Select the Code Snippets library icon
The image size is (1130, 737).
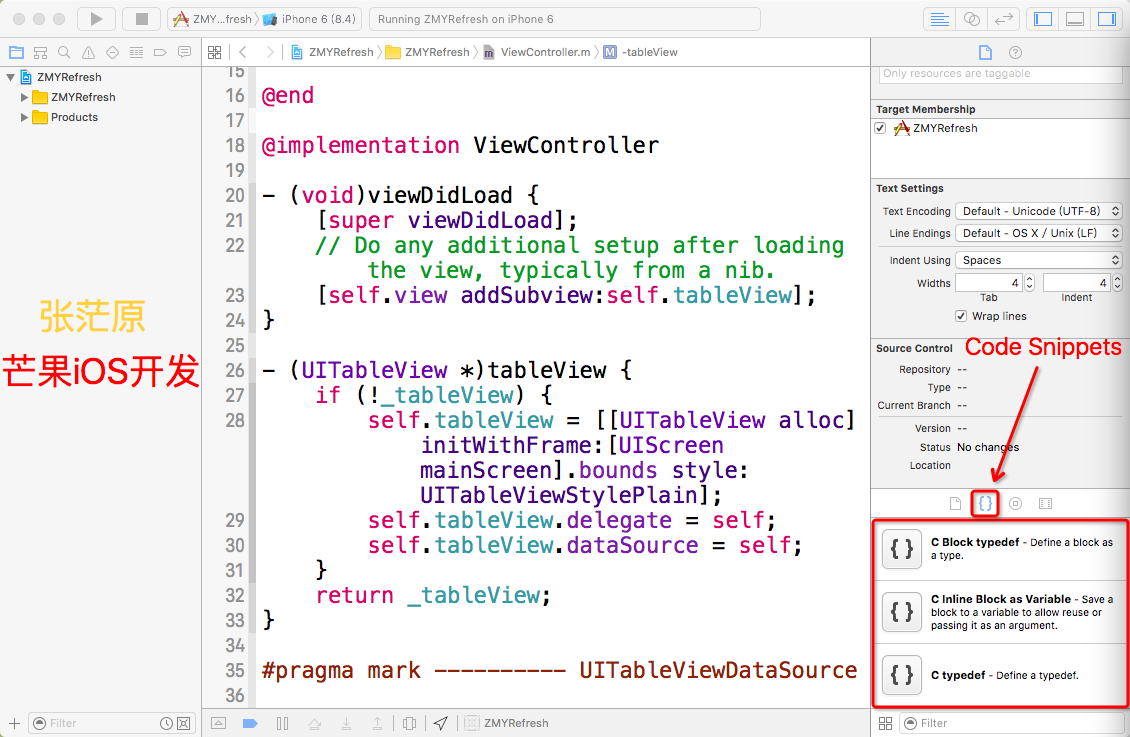tap(986, 504)
